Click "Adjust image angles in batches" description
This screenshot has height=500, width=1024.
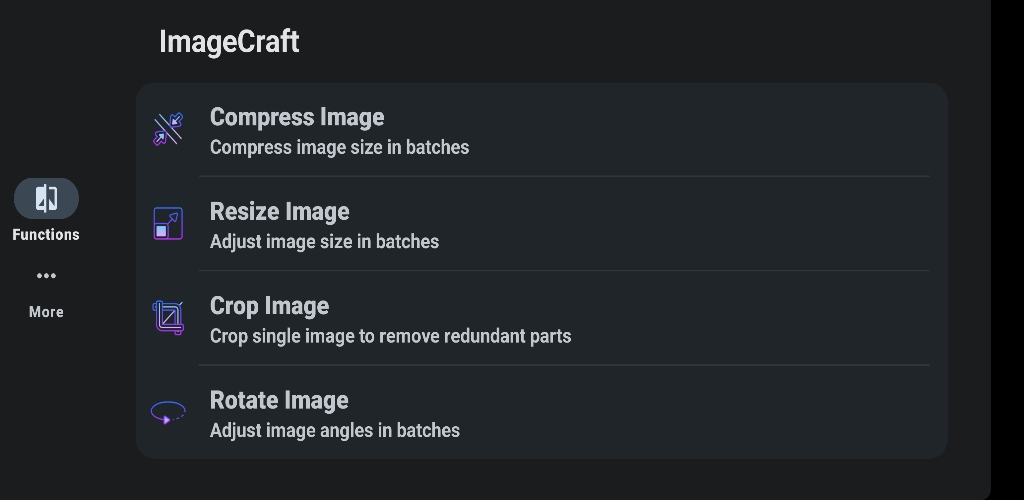(x=335, y=431)
